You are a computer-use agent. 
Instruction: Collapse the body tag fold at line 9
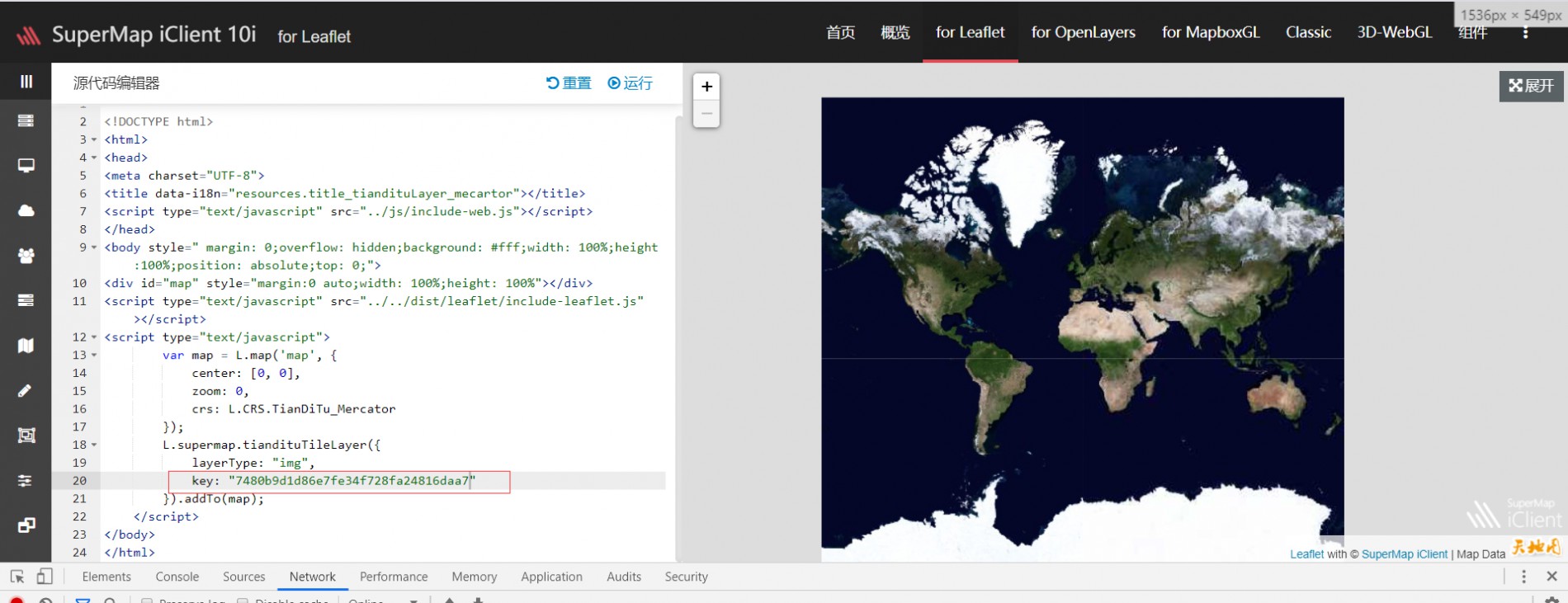tap(94, 247)
